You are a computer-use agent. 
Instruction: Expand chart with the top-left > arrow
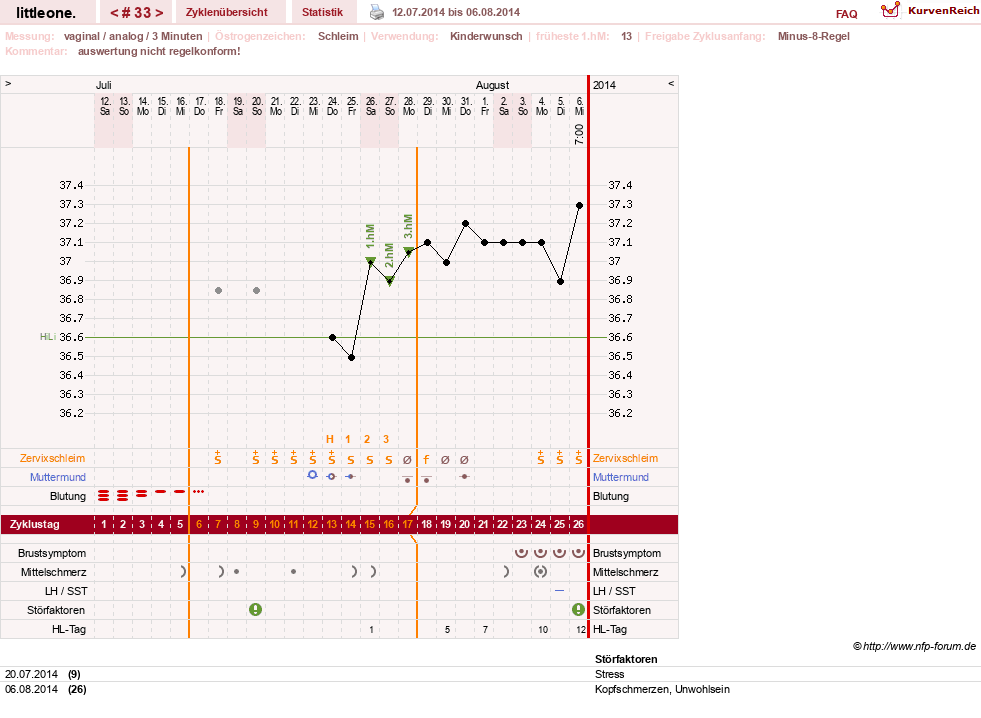click(8, 83)
